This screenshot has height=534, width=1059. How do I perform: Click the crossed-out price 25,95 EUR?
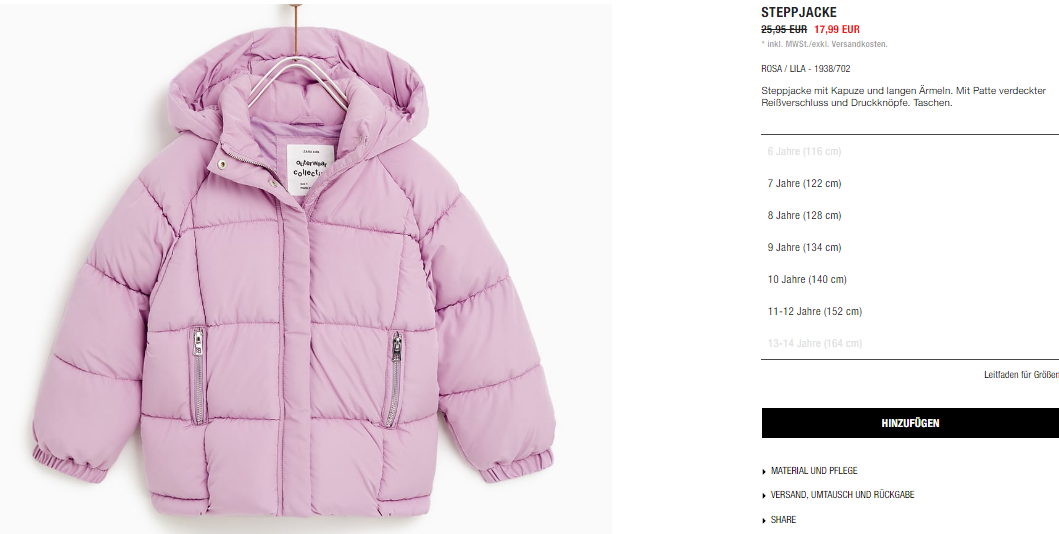pos(784,29)
